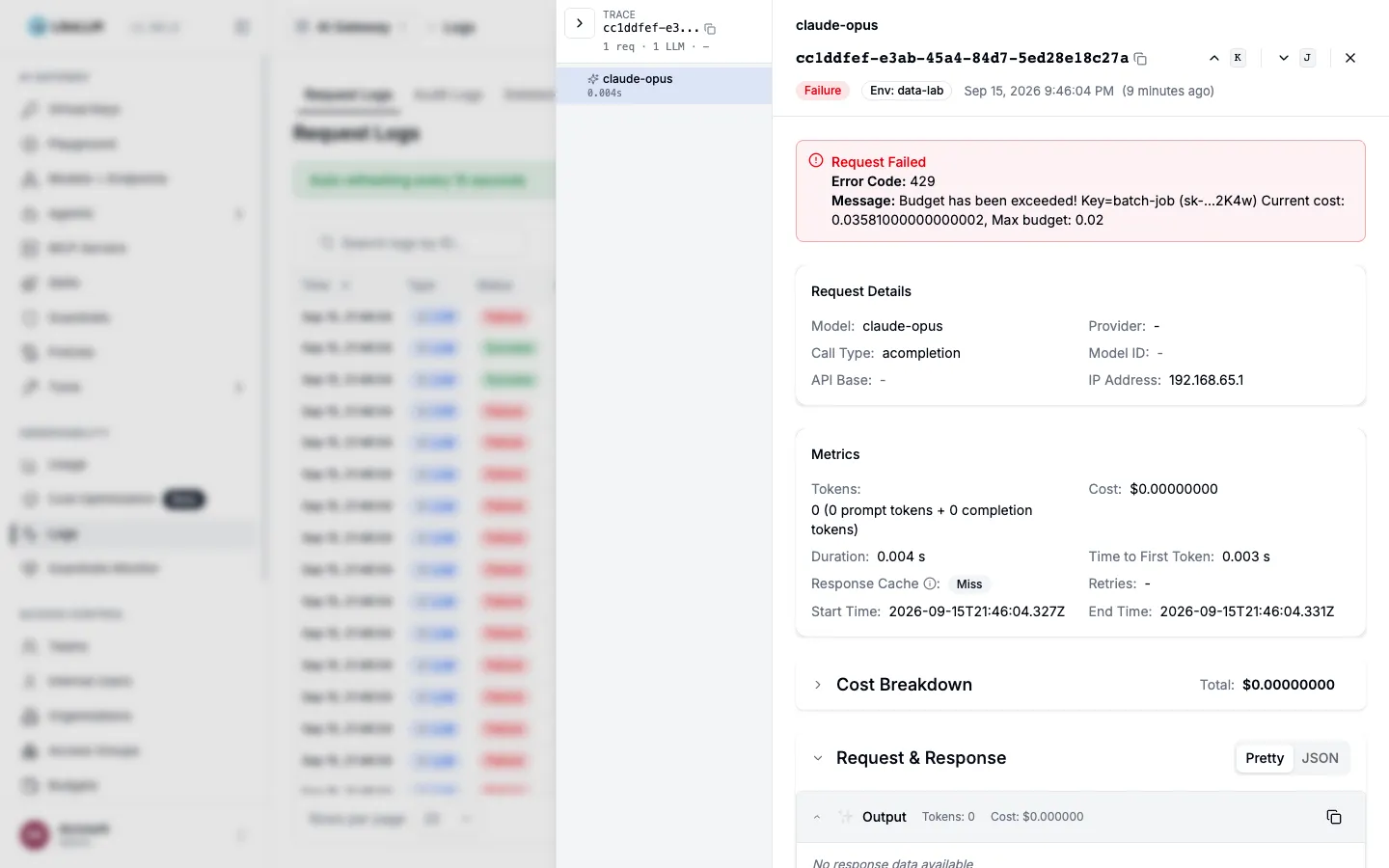Click the Error Code 429 text
1389x868 pixels.
point(884,181)
